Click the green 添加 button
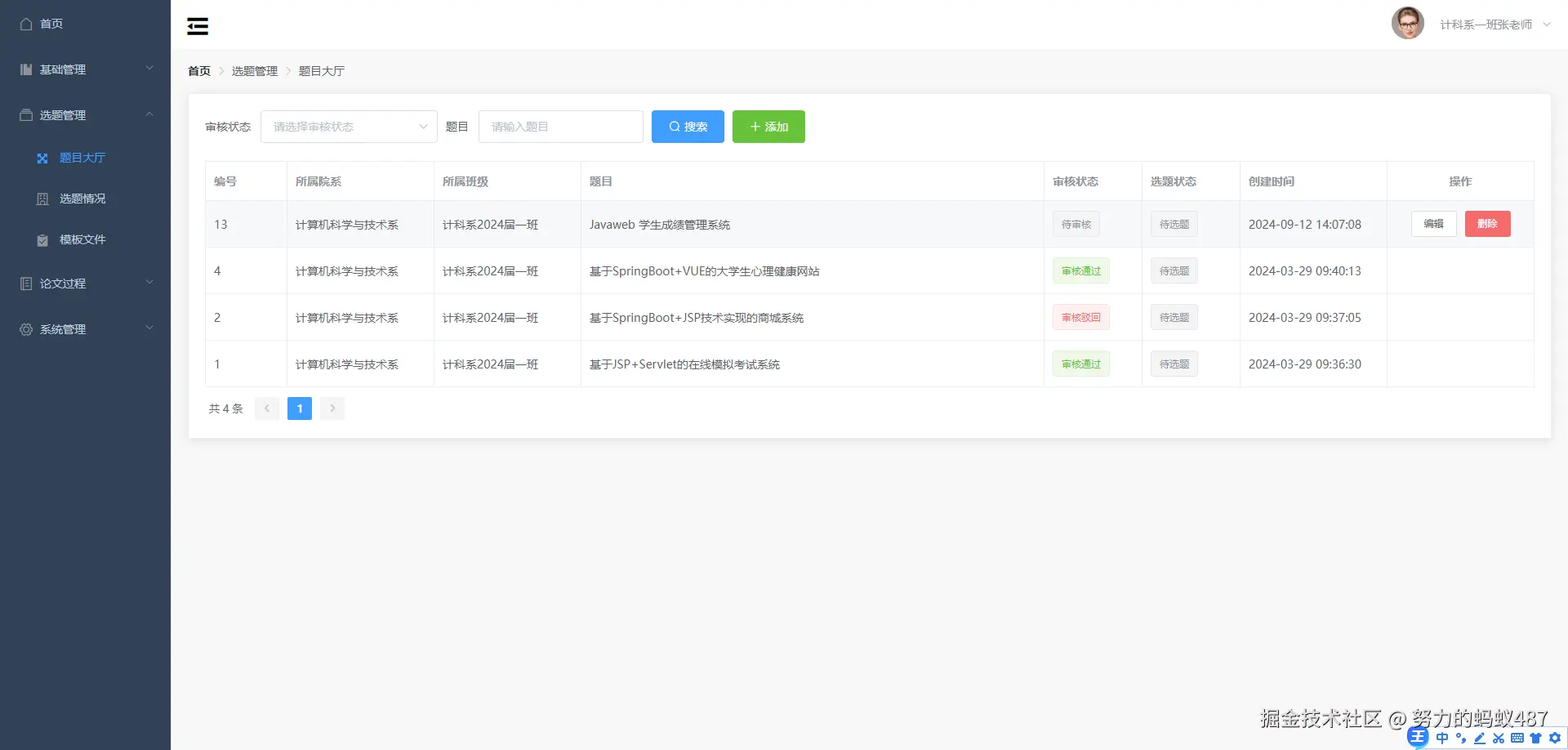 (x=768, y=127)
